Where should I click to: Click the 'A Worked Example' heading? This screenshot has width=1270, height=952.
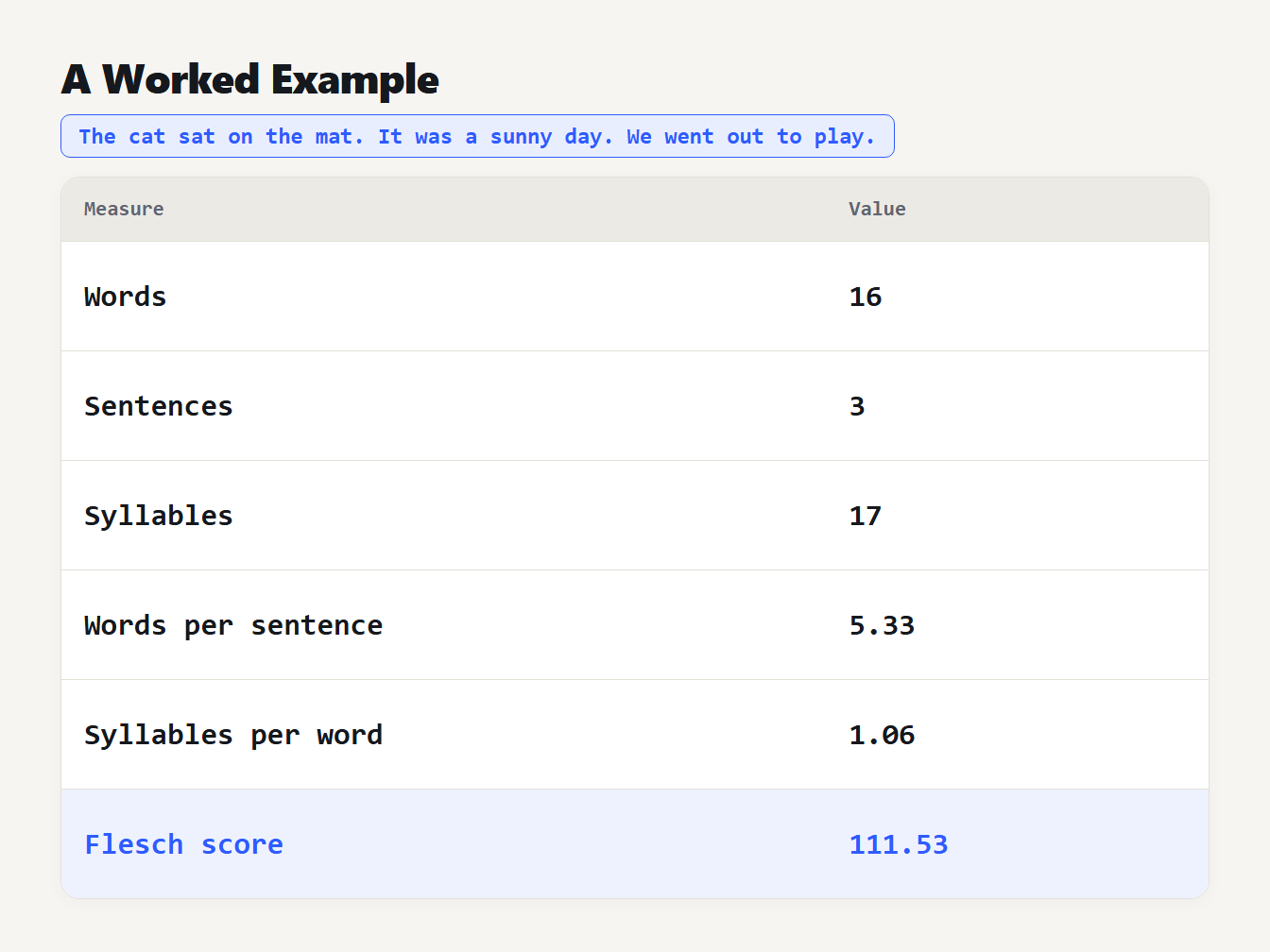click(250, 79)
